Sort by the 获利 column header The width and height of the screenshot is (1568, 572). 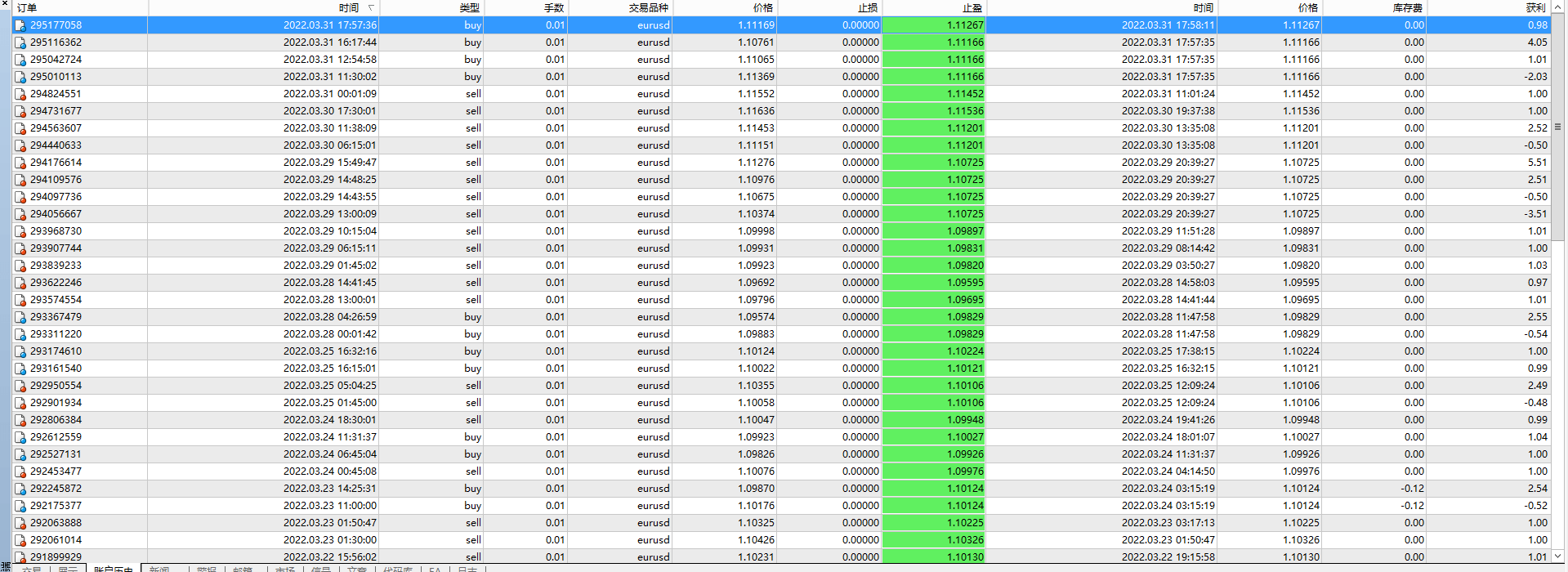click(1488, 7)
